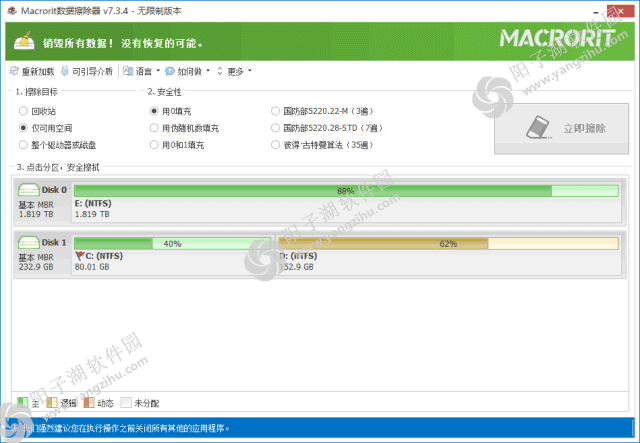Click the 基本 MBR text under Disk 1

[x=36, y=258]
